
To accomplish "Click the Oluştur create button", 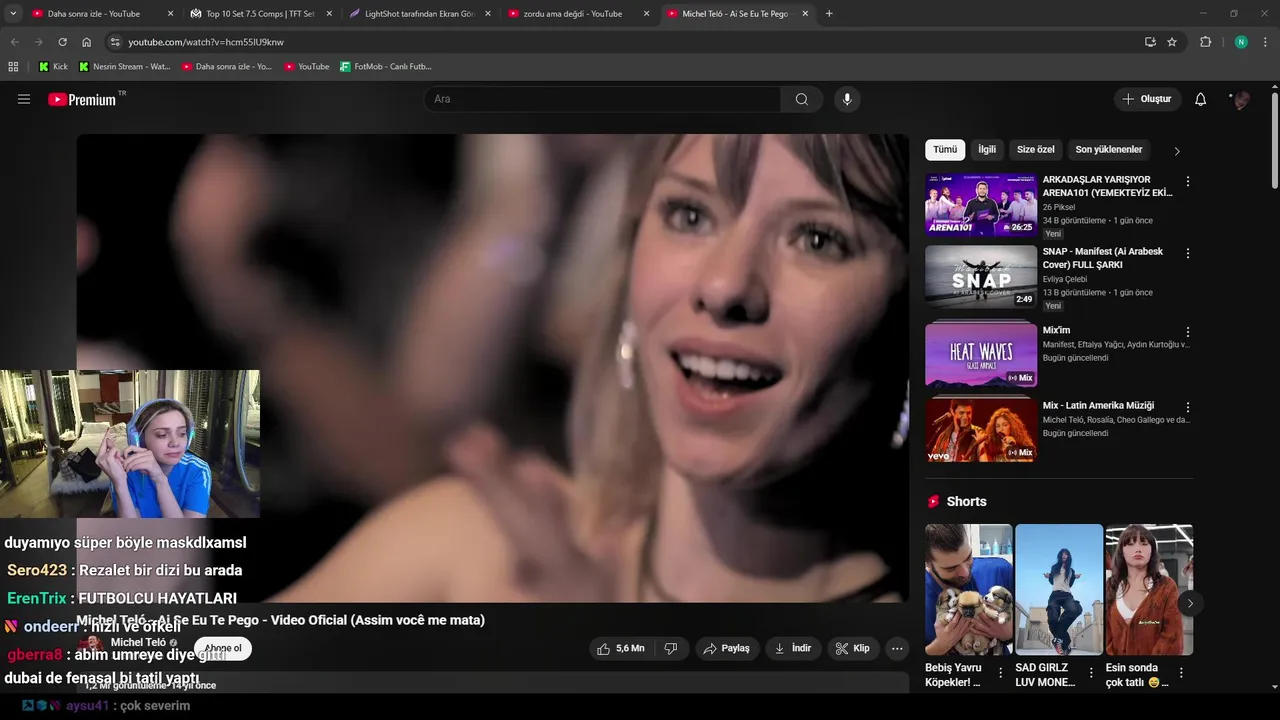I will pos(1147,99).
